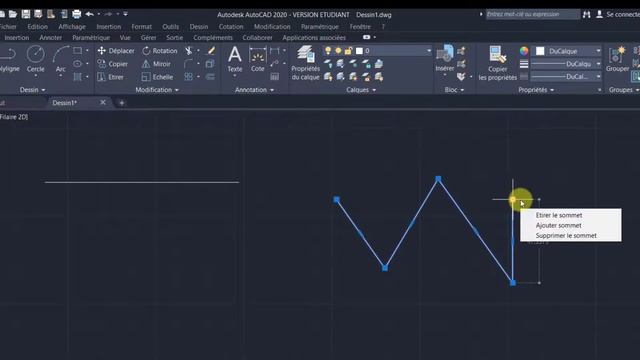Viewport: 640px width, 360px height.
Task: Activate the Miroir tool
Action: coord(156,64)
